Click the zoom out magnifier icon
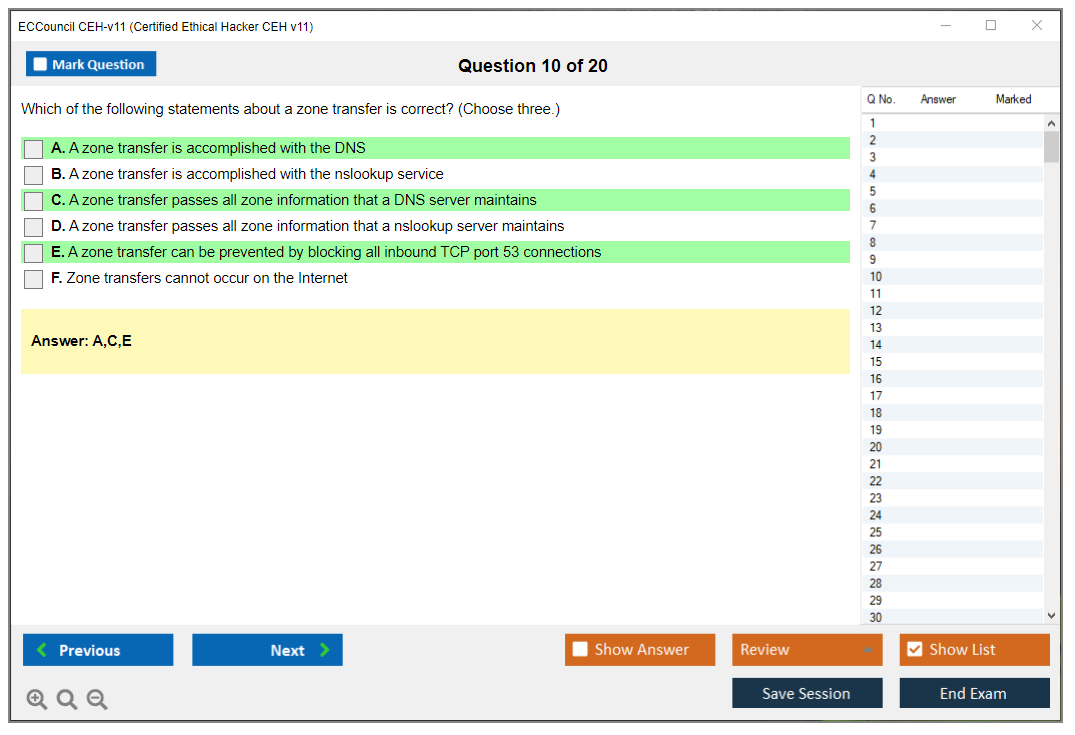Viewport: 1075px width, 735px height. tap(97, 700)
